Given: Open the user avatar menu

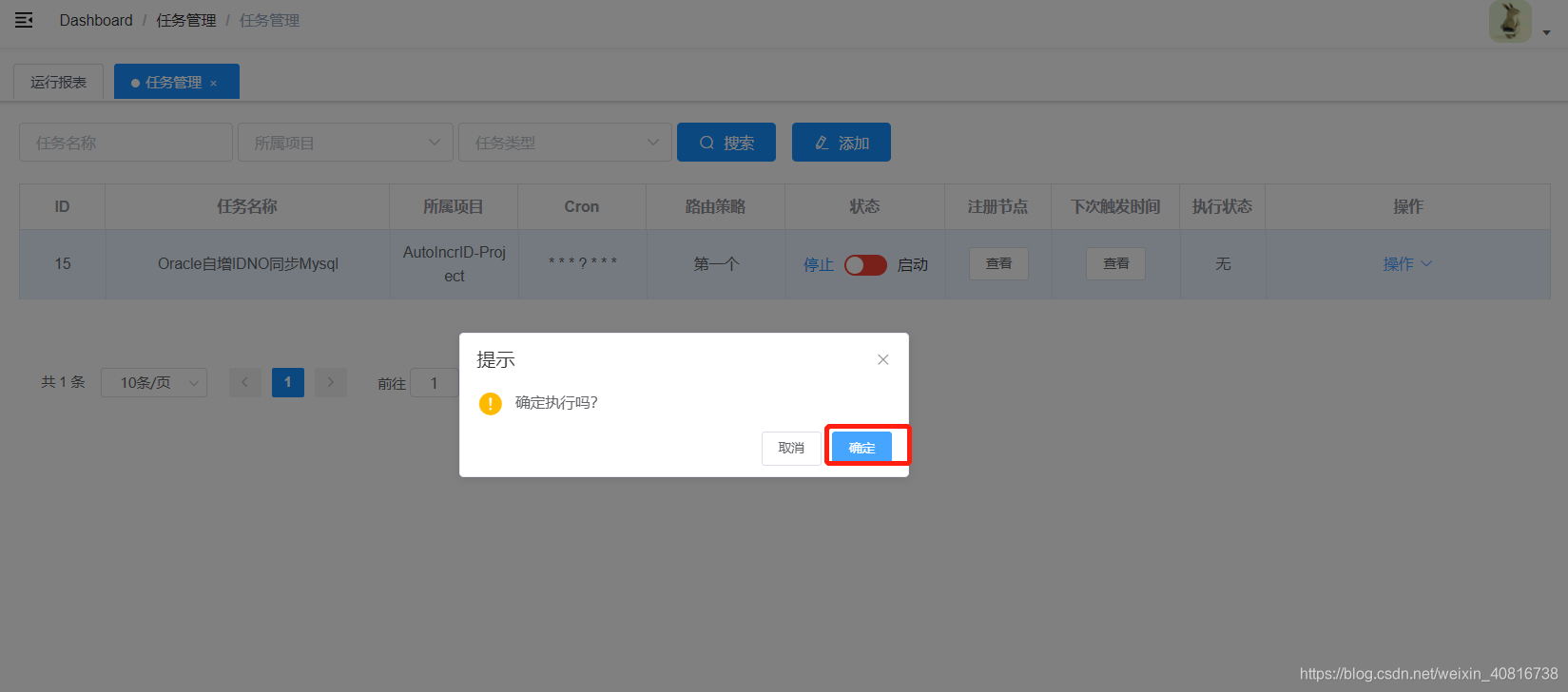Looking at the screenshot, I should [x=1510, y=21].
